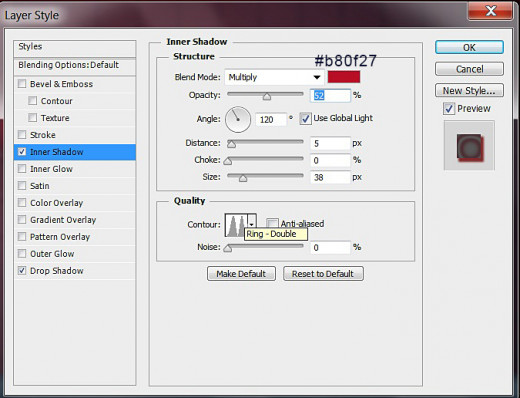The image size is (520, 398).
Task: Open the Inner Glow settings row
Action: click(x=75, y=169)
